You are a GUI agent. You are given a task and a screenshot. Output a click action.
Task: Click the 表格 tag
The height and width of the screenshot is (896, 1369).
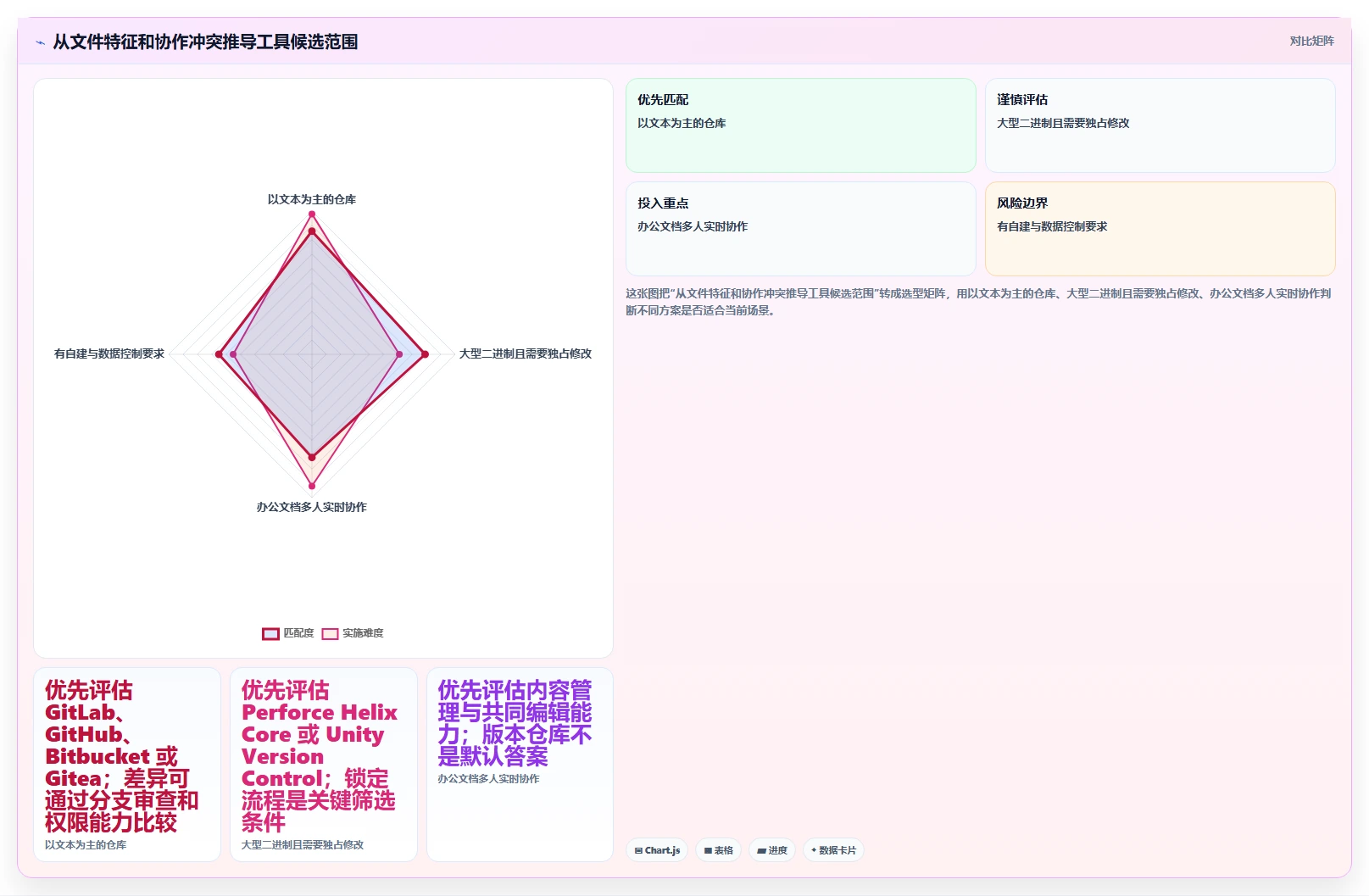tap(719, 850)
